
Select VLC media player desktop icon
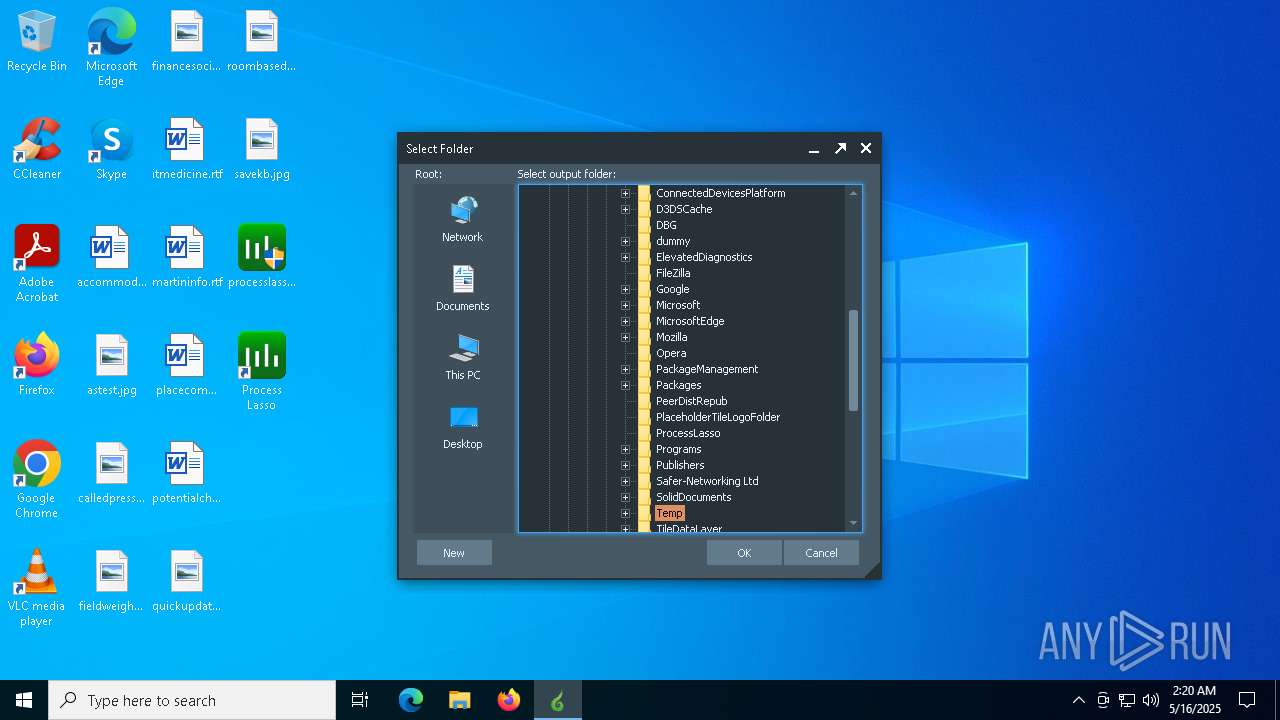pyautogui.click(x=37, y=588)
